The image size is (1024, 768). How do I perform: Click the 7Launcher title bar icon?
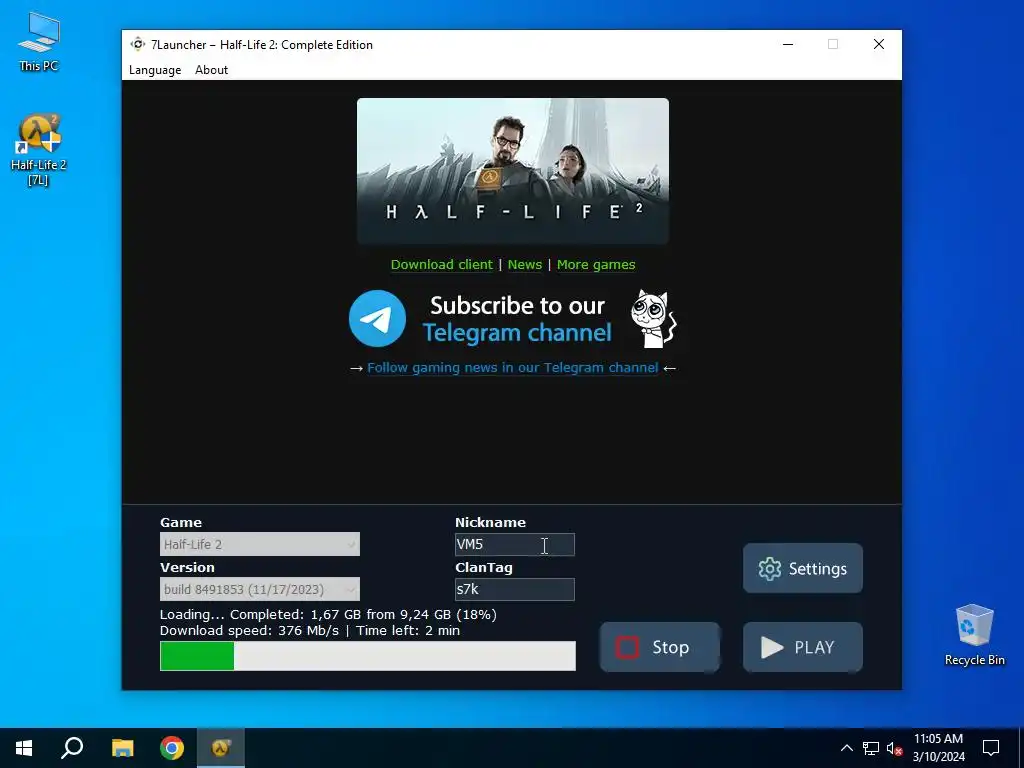coord(137,44)
